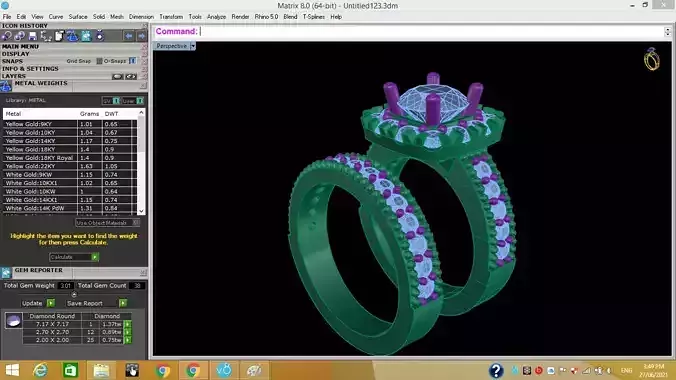Open the Windows Store taskbar icon

[x=70, y=371]
